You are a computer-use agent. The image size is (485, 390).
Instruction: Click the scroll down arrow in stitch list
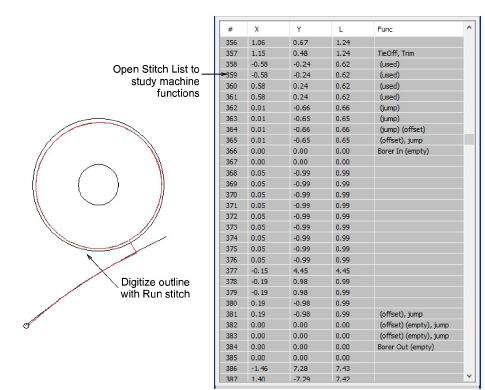[469, 376]
